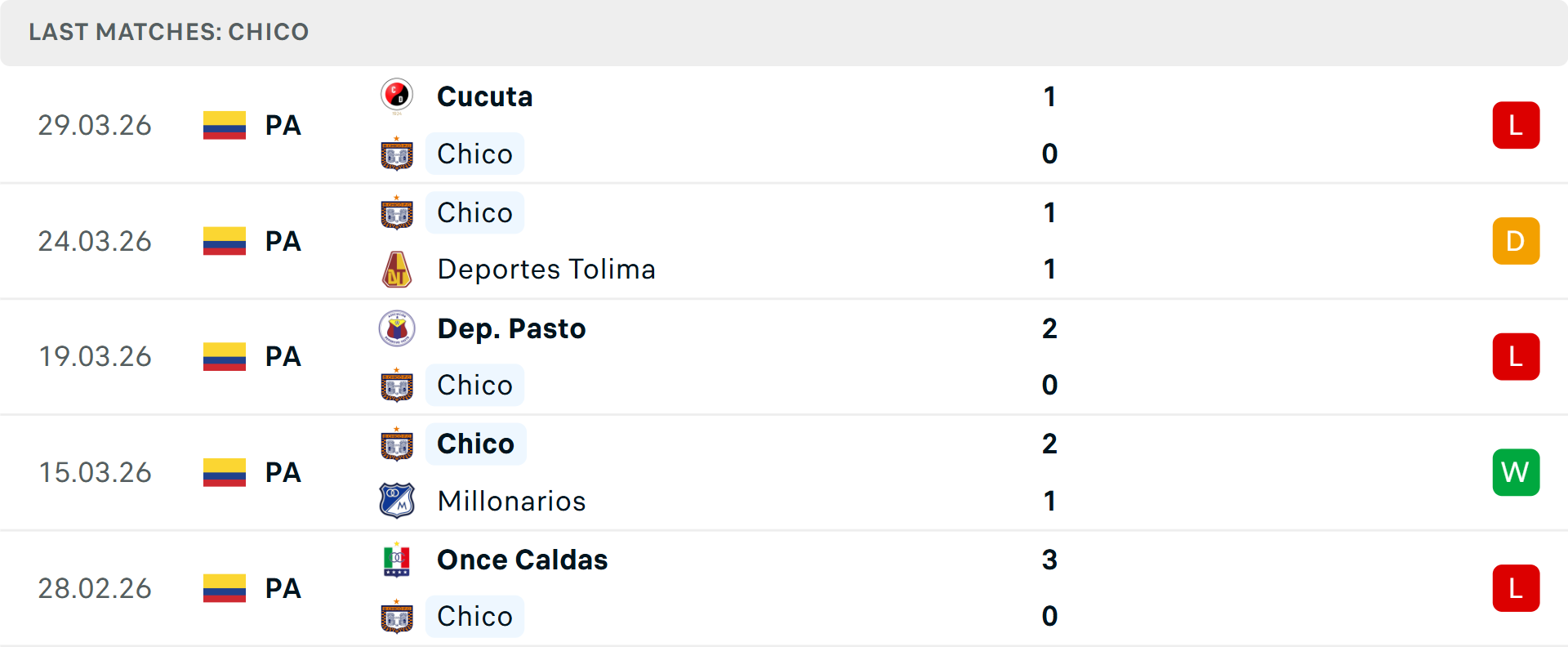Screen dimensions: 1568x647
Task: Click the Dep. Pasto club crest
Action: [x=397, y=328]
